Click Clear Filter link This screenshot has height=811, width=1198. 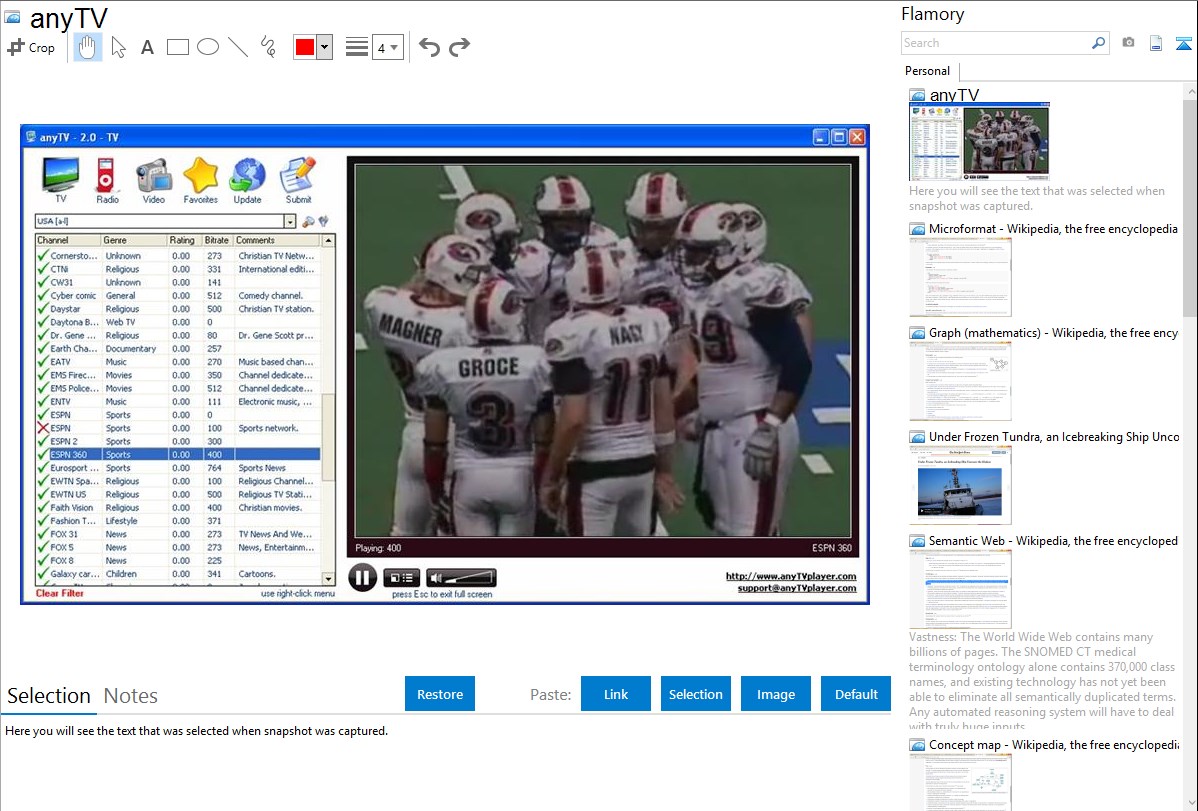pyautogui.click(x=60, y=593)
